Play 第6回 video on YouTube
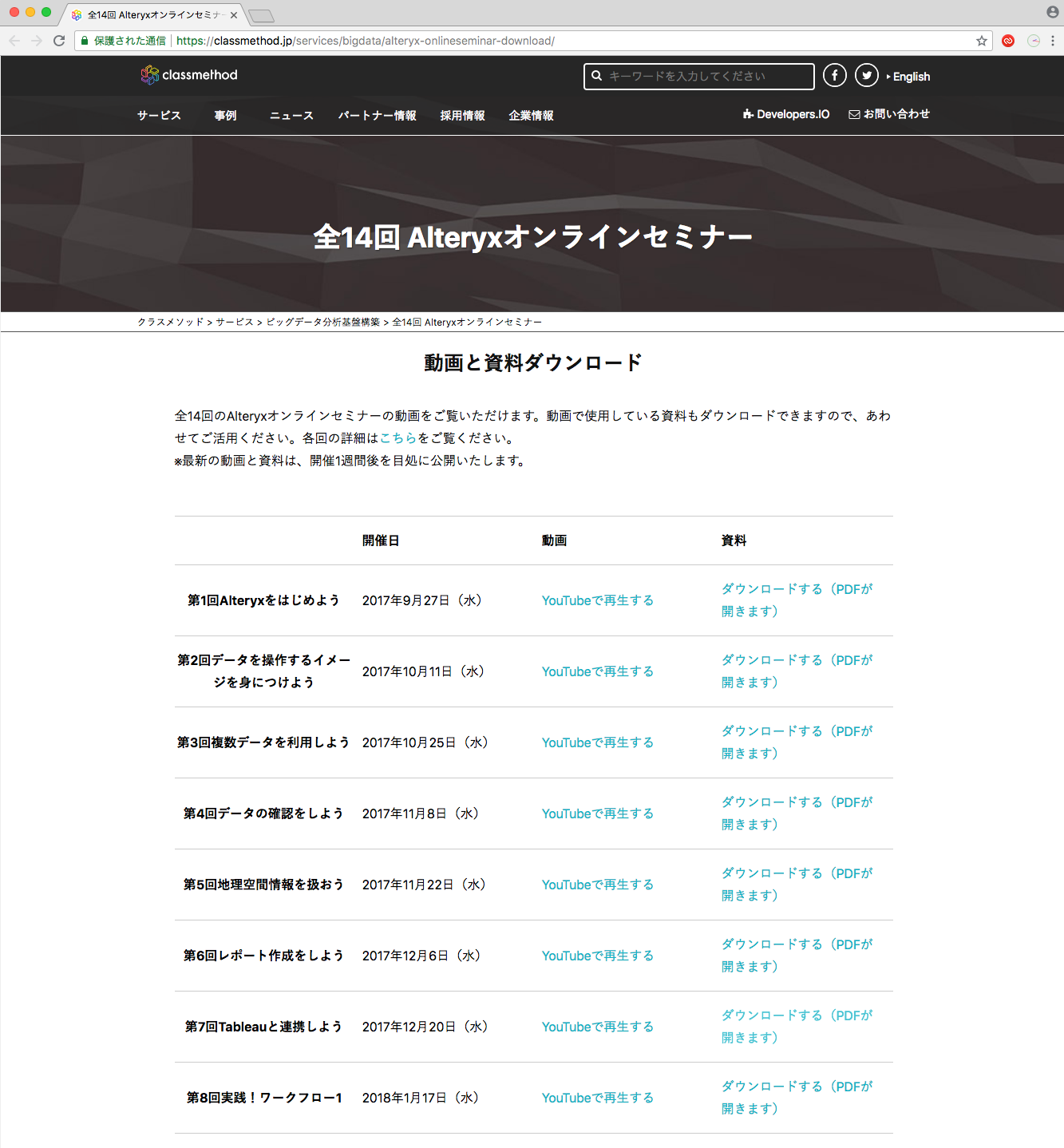1064x1148 pixels. [x=598, y=956]
